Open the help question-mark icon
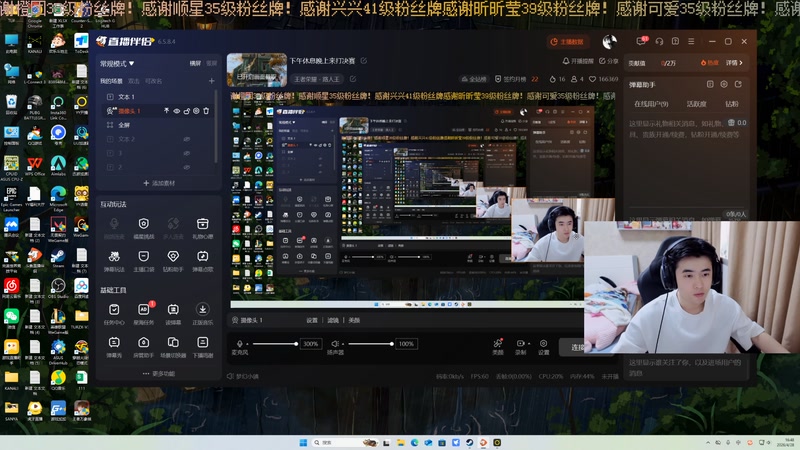Screen dimensions: 800x450 coord(675,41)
